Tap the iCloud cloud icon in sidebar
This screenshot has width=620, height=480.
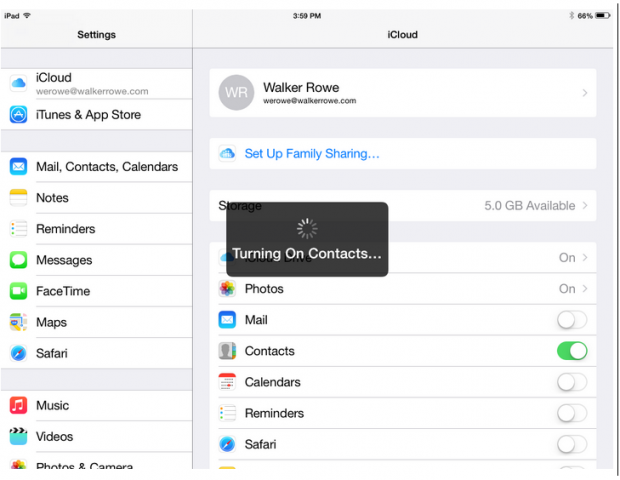18,83
